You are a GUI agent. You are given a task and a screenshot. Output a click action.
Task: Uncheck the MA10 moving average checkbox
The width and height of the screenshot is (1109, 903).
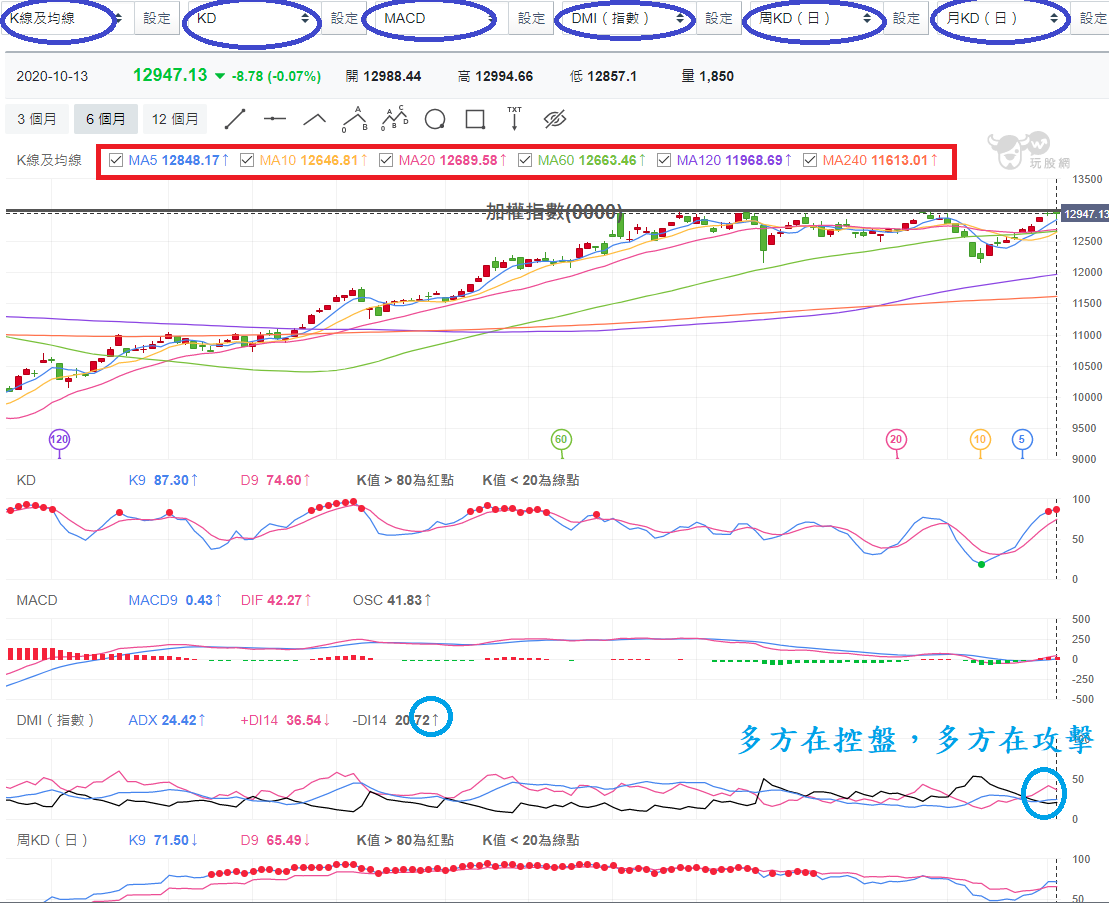[247, 161]
